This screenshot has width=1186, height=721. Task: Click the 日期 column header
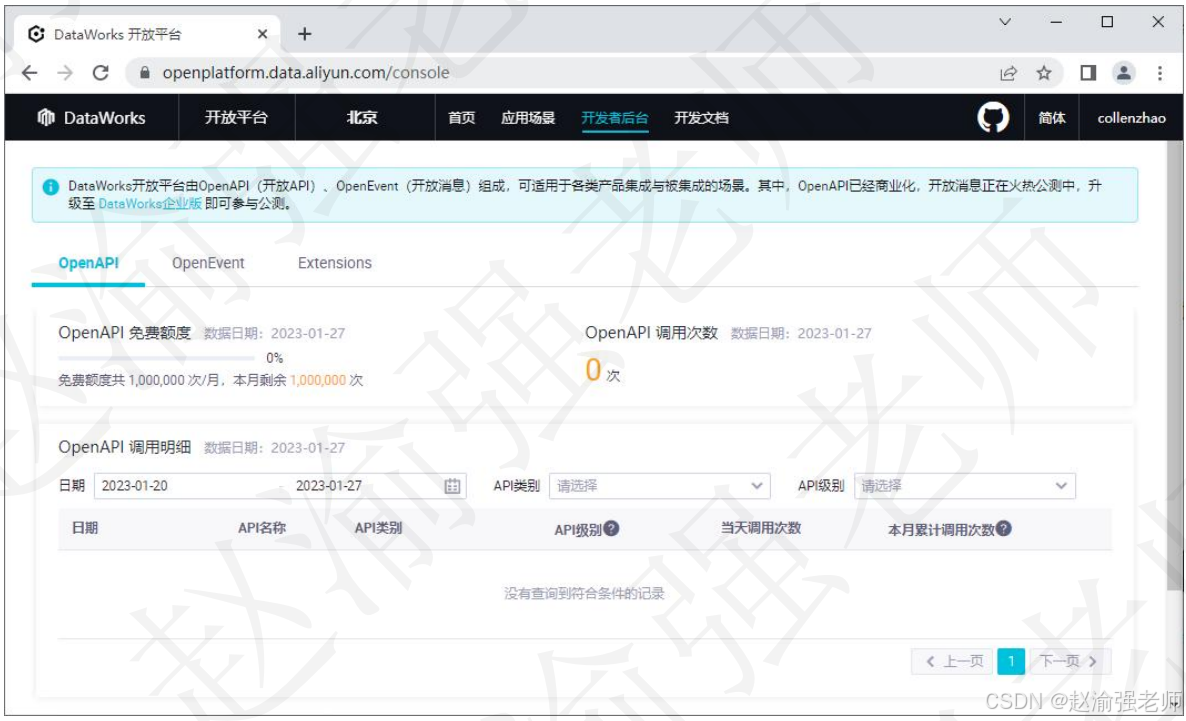point(85,528)
